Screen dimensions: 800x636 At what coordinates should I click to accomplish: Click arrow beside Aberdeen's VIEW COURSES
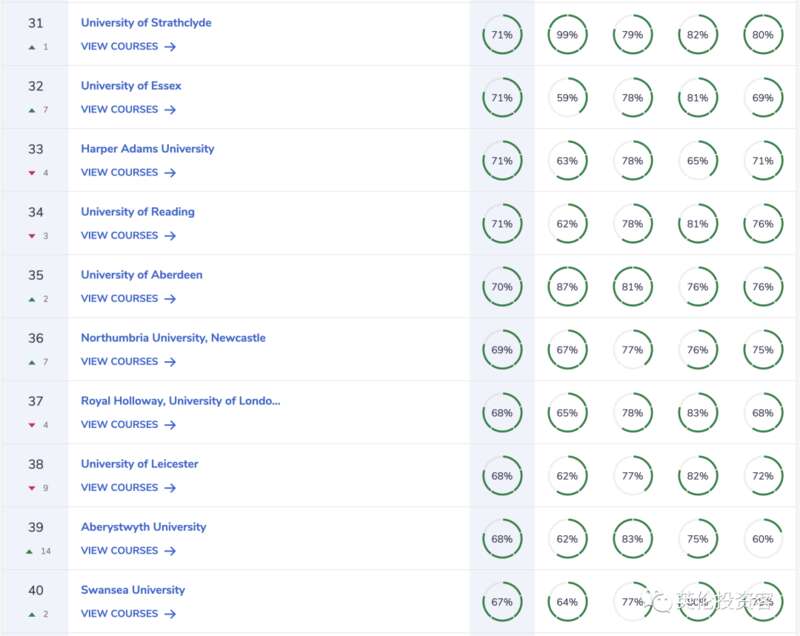pos(170,299)
